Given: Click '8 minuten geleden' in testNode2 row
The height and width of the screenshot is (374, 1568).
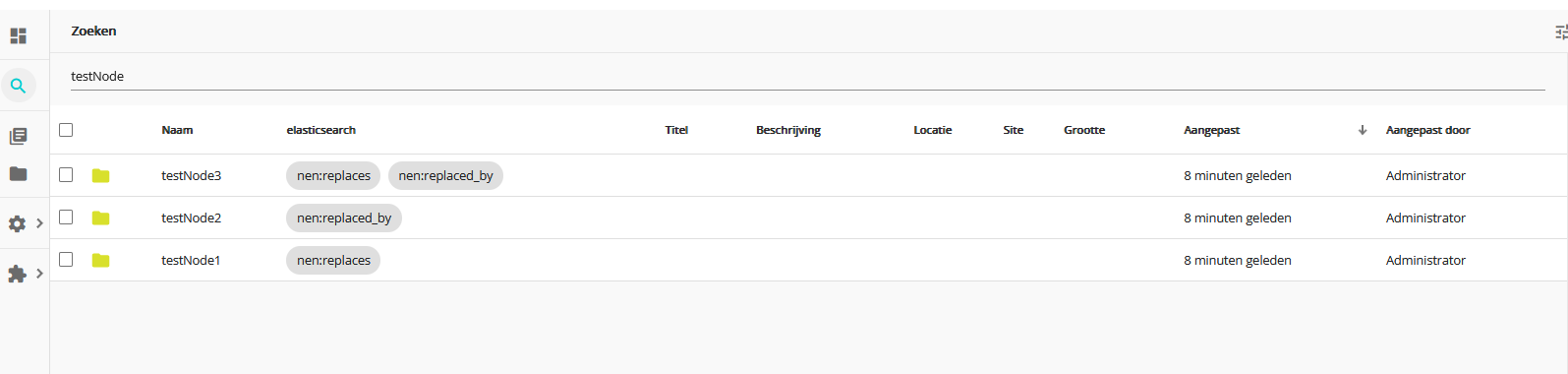Looking at the screenshot, I should pyautogui.click(x=1238, y=218).
